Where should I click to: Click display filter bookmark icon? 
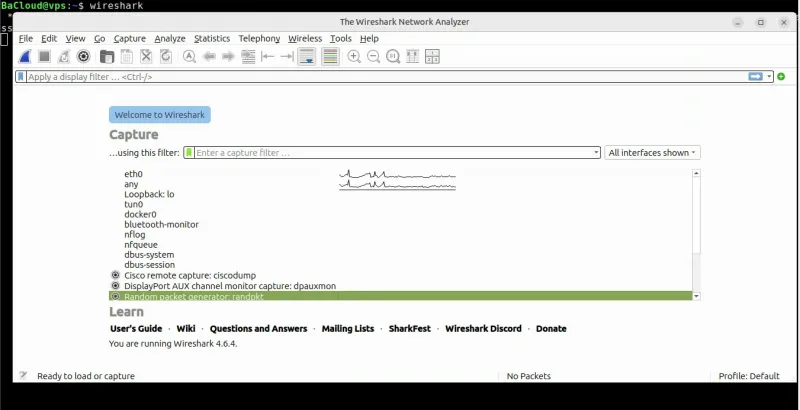(x=20, y=76)
